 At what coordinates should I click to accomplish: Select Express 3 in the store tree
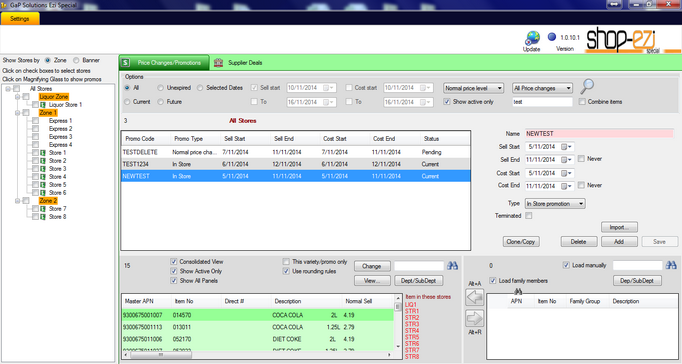[60, 137]
